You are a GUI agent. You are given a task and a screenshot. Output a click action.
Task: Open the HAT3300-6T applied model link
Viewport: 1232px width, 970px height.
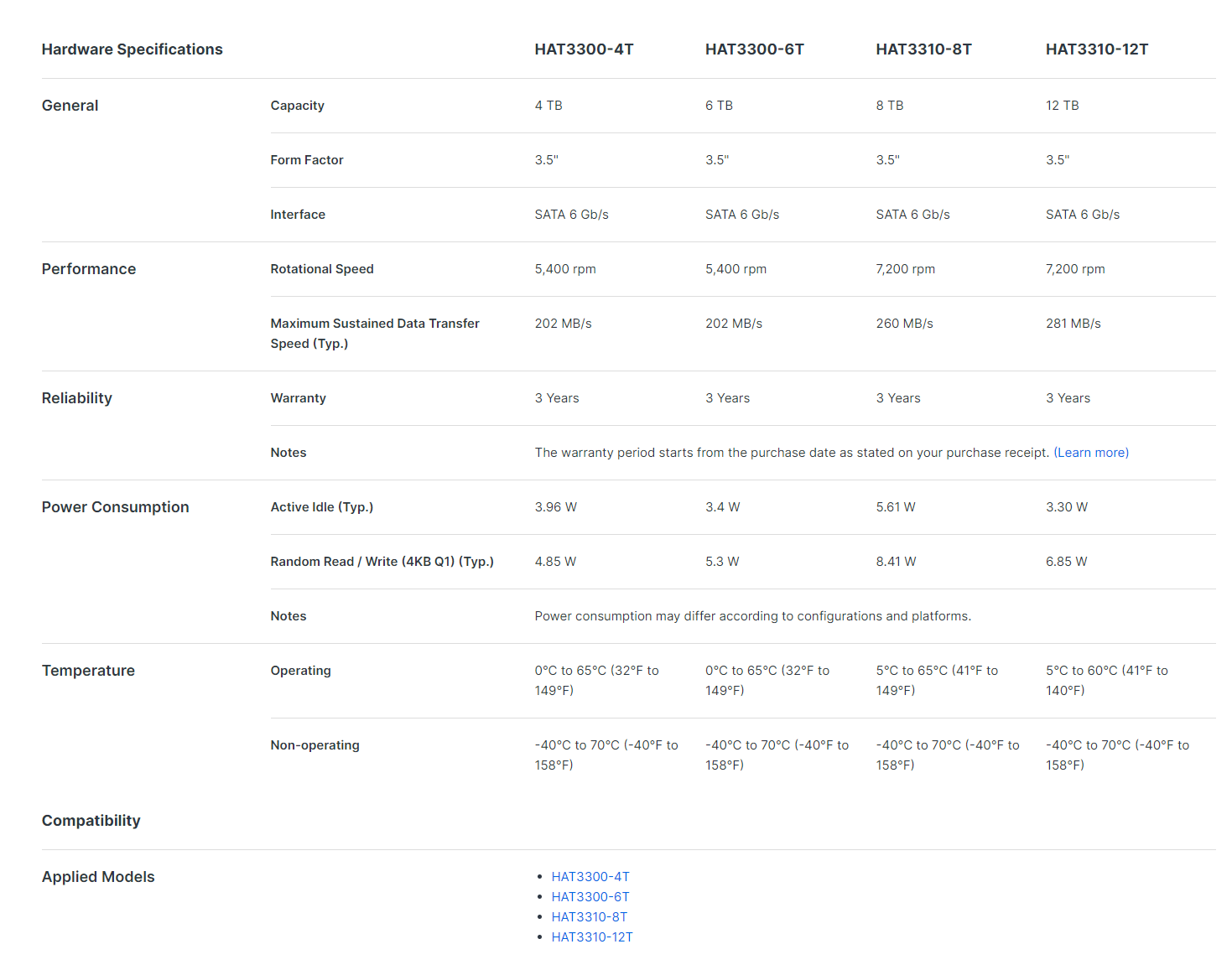pos(590,897)
